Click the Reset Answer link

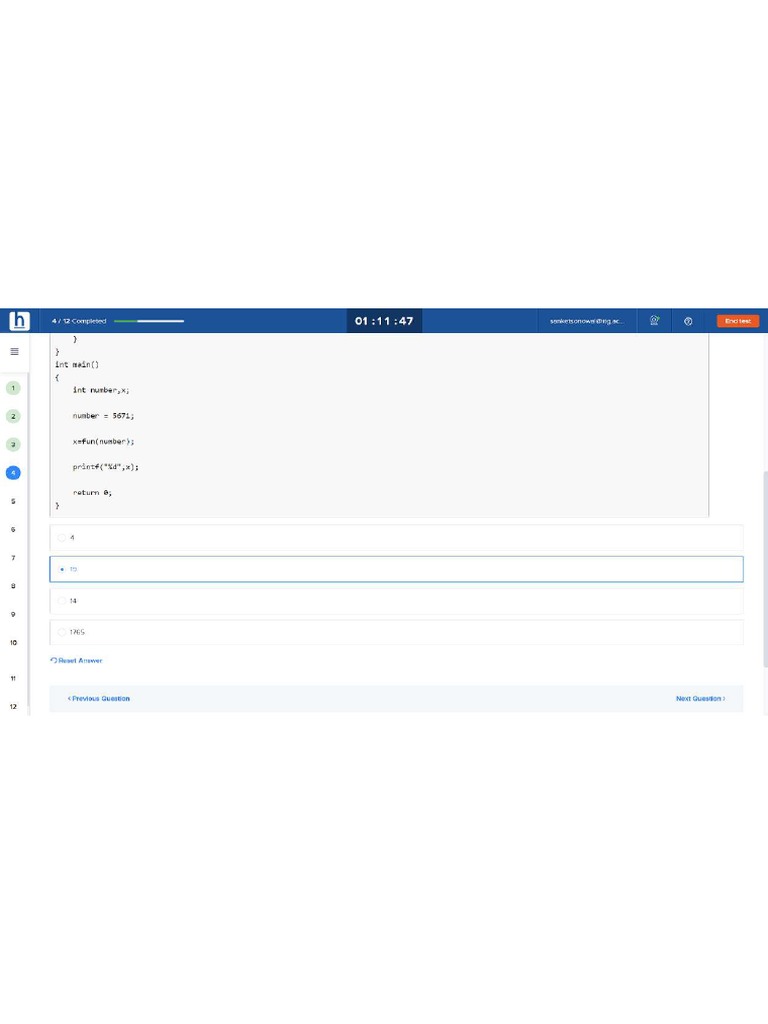tap(76, 660)
